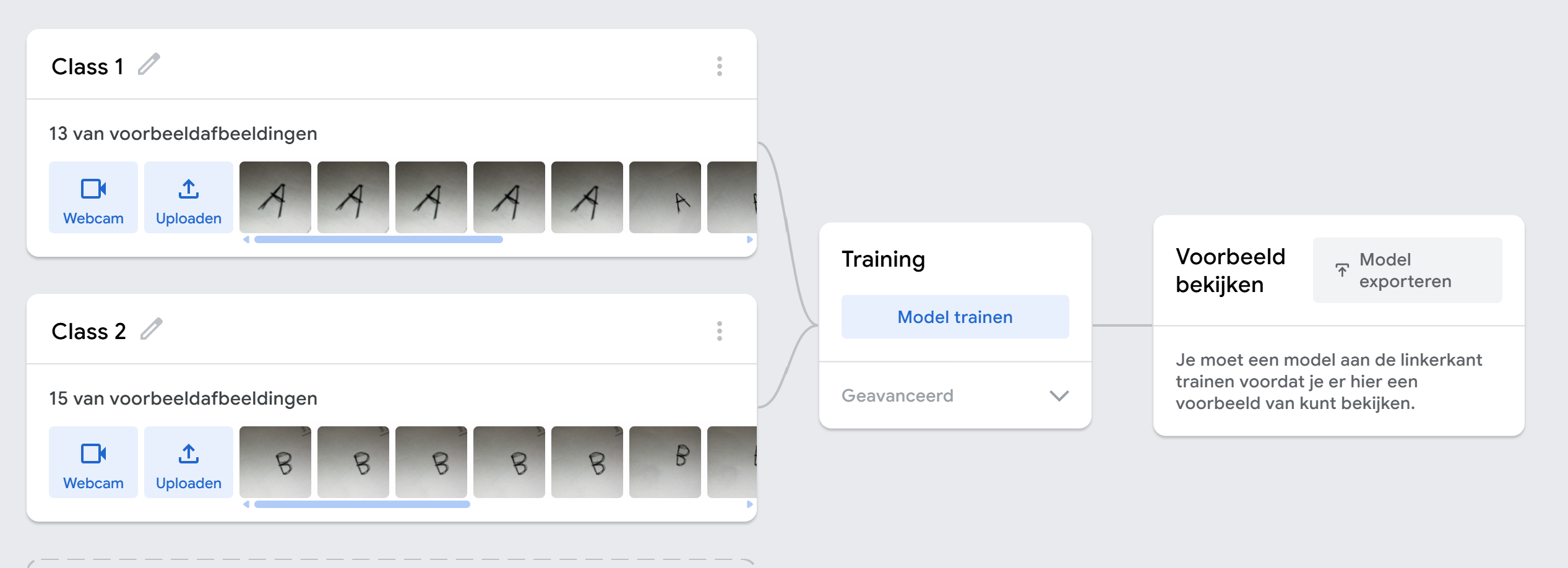Click the Class 2 title text
Image resolution: width=1568 pixels, height=568 pixels.
pyautogui.click(x=88, y=332)
